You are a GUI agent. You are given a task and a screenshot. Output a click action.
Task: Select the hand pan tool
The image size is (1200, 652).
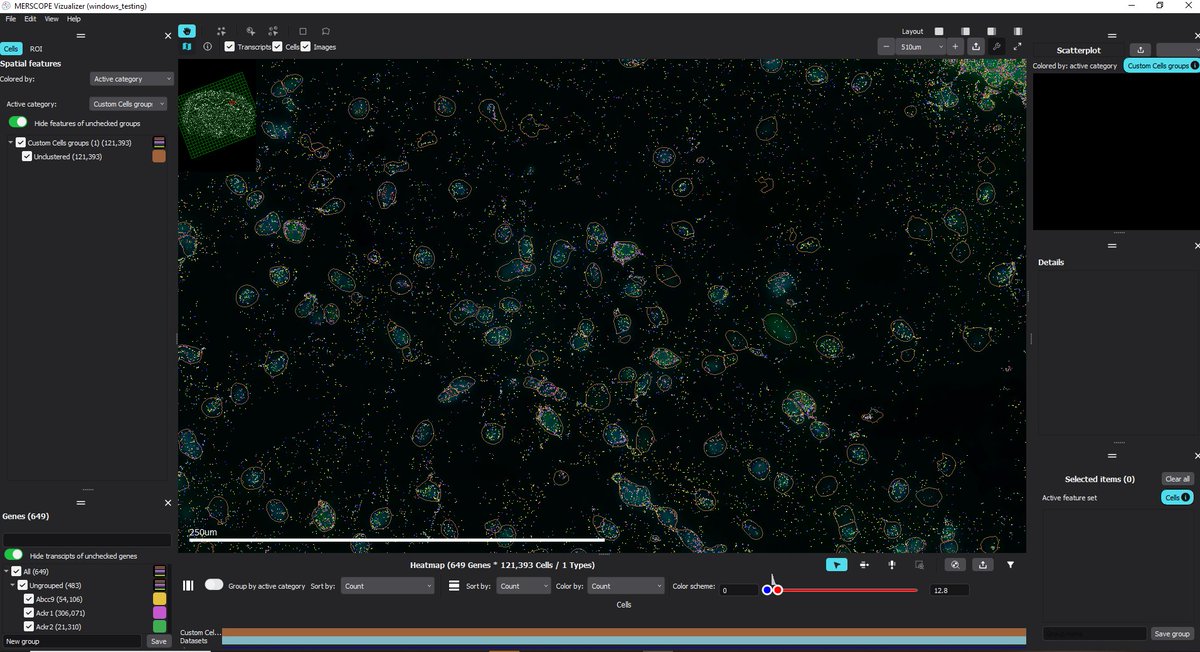[187, 31]
